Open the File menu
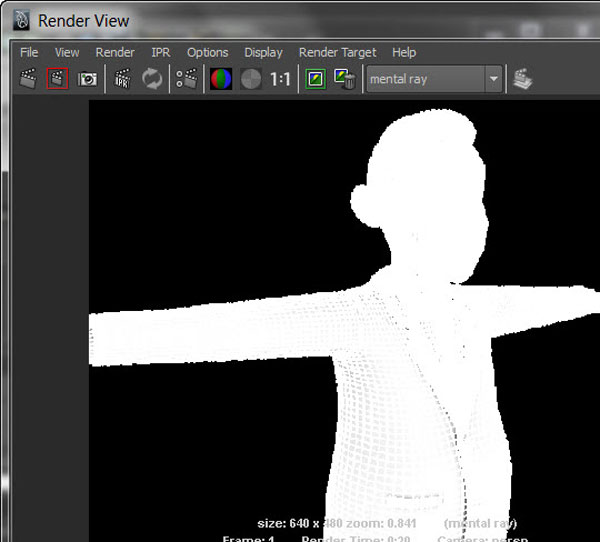Screen dimensions: 600x542 click(x=29, y=52)
